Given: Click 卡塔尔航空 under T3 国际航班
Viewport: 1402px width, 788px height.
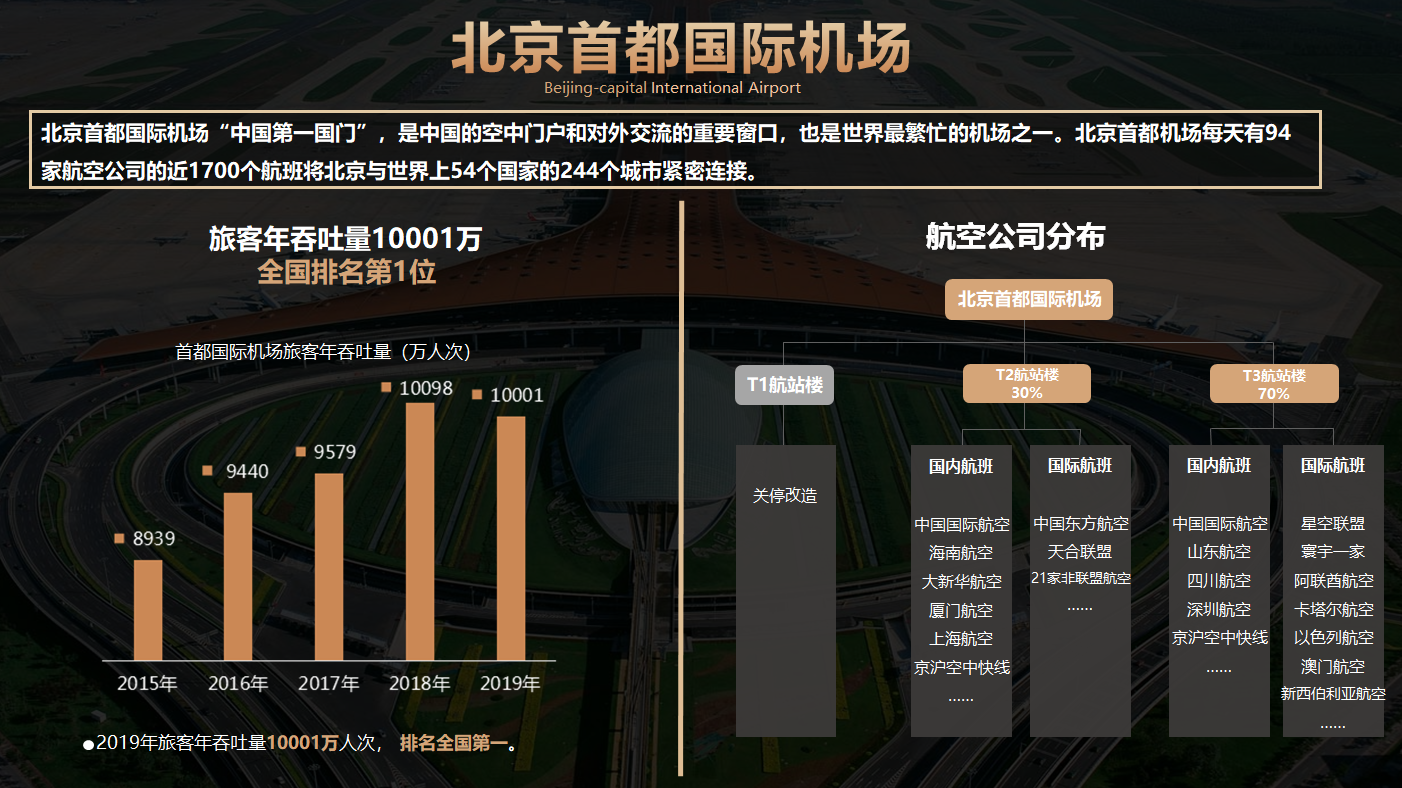Looking at the screenshot, I should click(x=1334, y=609).
